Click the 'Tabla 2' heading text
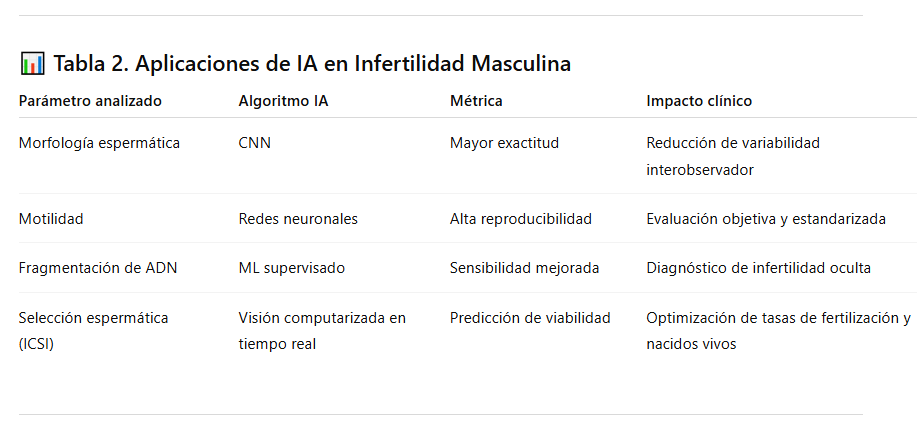Viewport: 917px width, 427px height. pyautogui.click(x=312, y=65)
